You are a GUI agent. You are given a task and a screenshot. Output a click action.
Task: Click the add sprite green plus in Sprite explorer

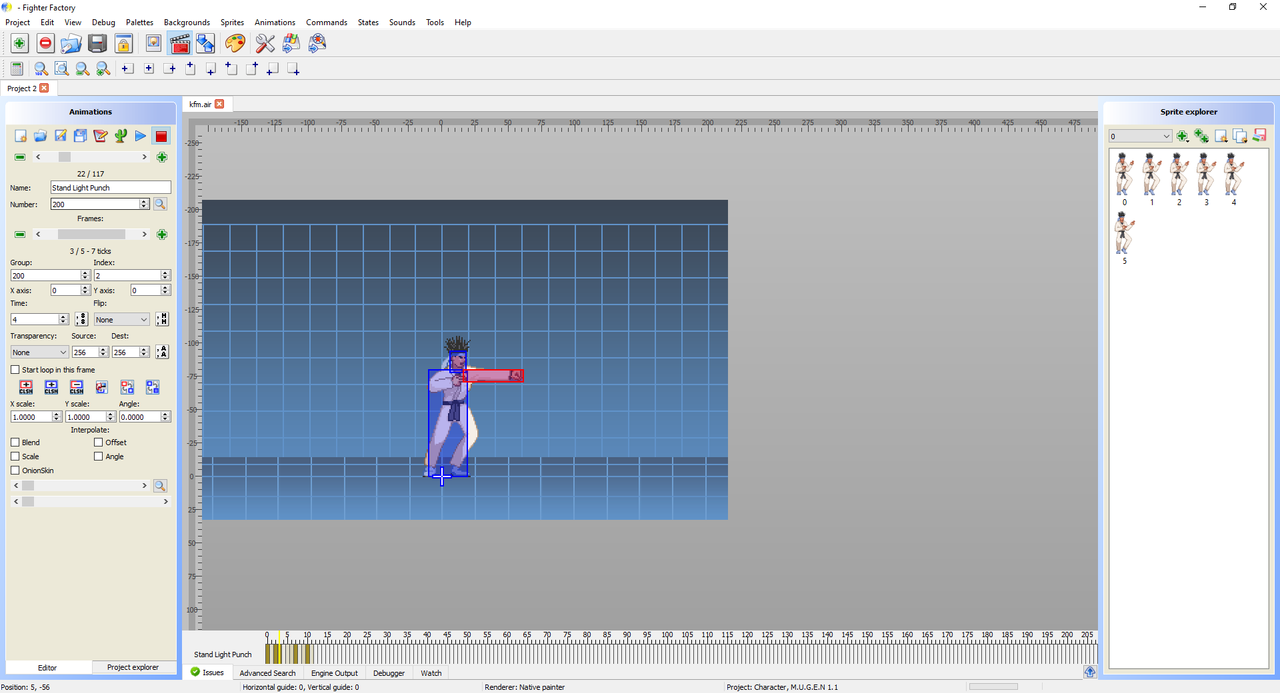(x=1183, y=136)
